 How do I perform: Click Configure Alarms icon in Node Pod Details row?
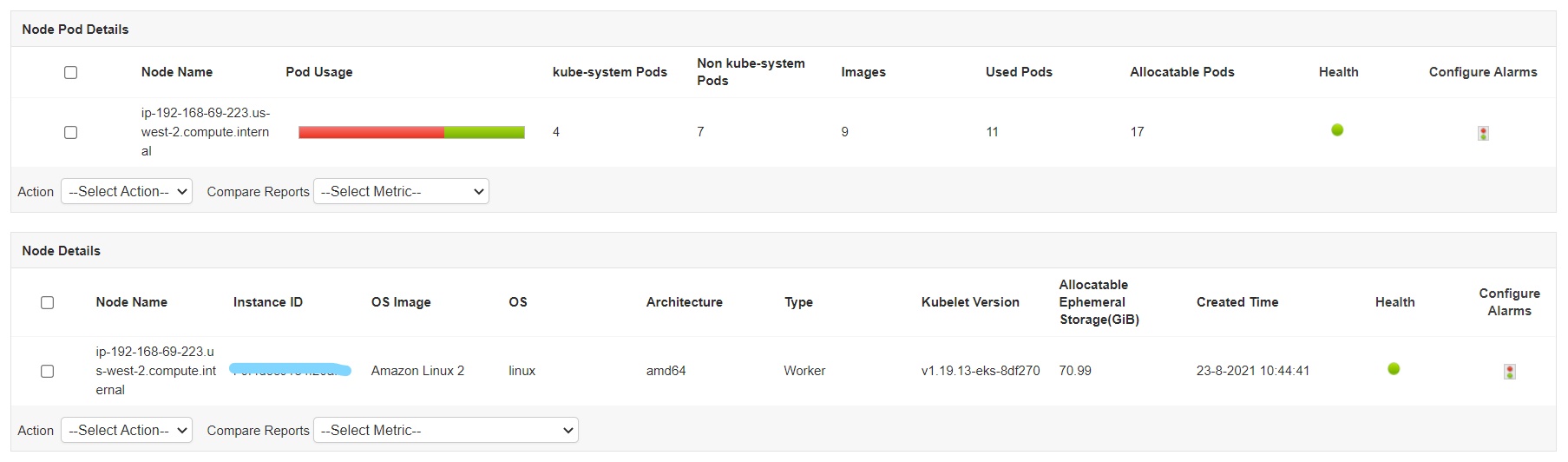(x=1483, y=133)
